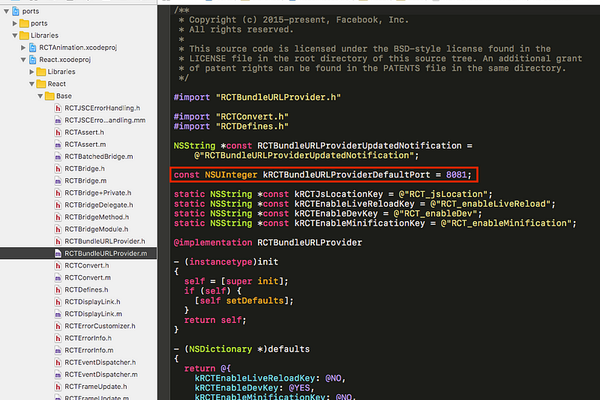
Task: Click header icon of RCTFrameUpdate.h
Action: tap(58, 387)
